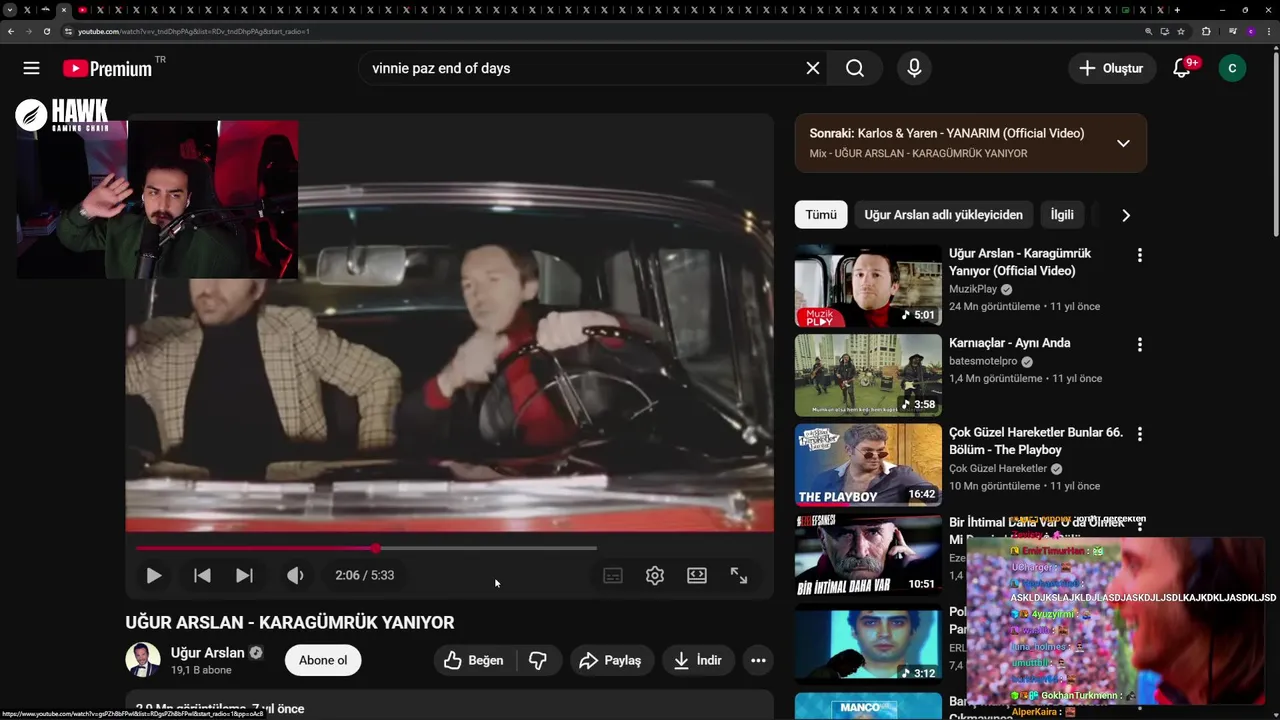
Task: Mute the video volume
Action: (295, 575)
